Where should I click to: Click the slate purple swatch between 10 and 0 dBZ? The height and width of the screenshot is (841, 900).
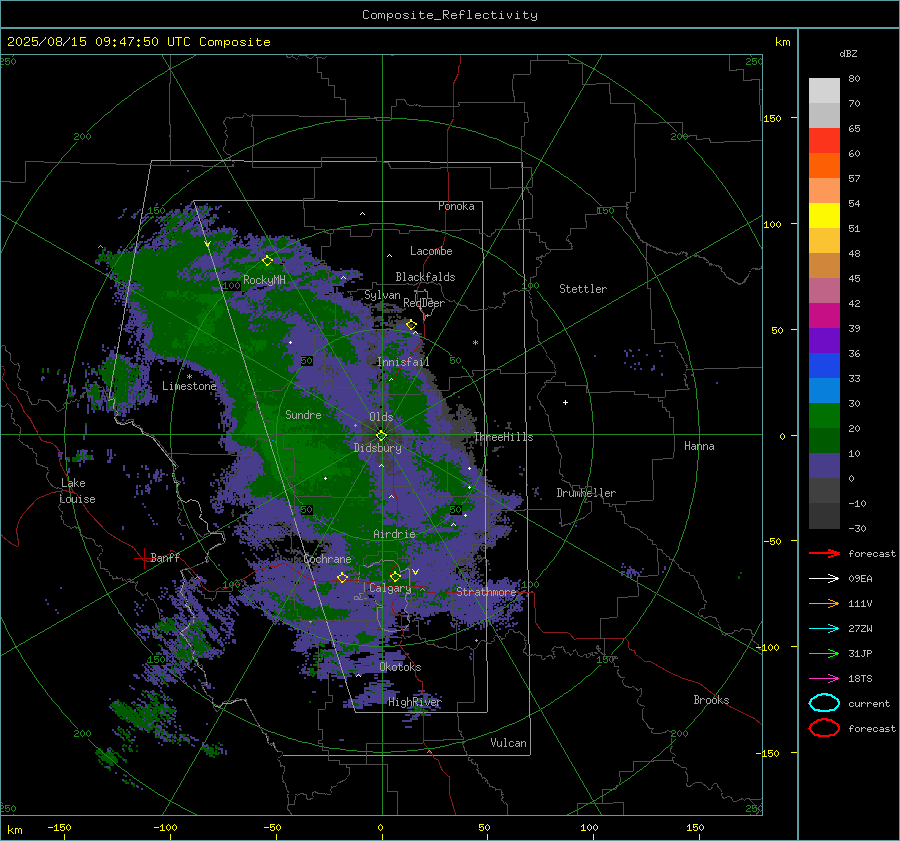824,466
